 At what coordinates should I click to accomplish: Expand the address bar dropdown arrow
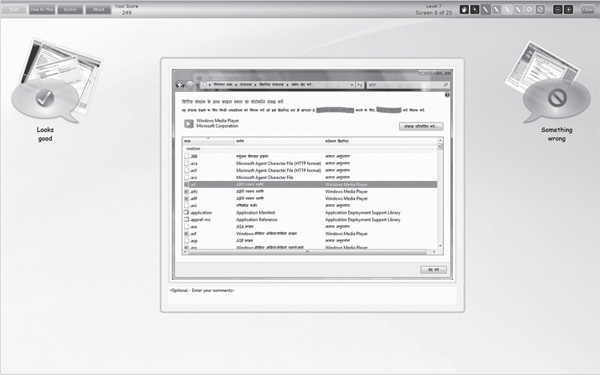(352, 85)
